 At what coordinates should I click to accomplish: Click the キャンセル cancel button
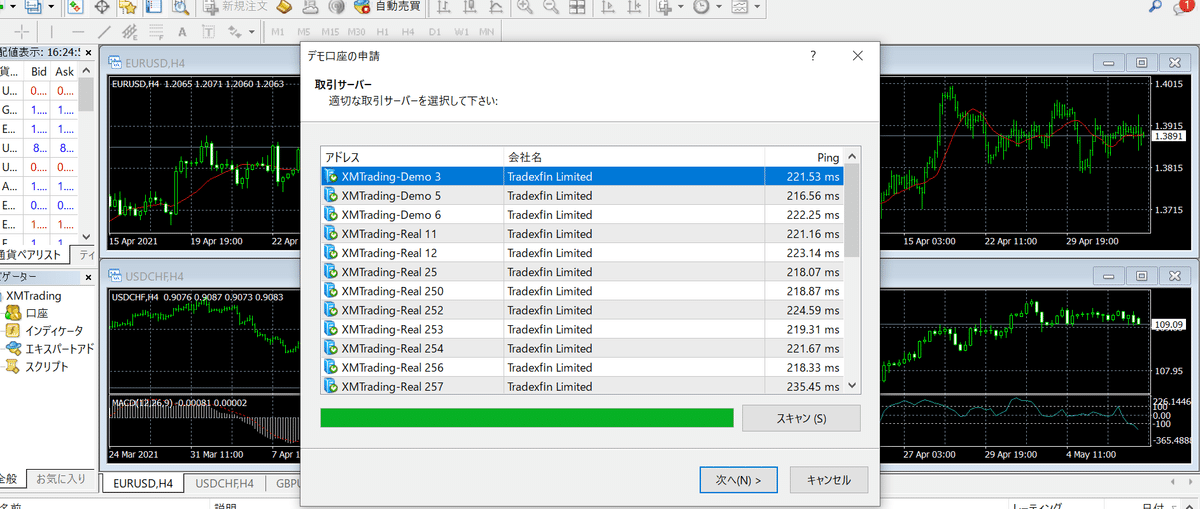(828, 480)
